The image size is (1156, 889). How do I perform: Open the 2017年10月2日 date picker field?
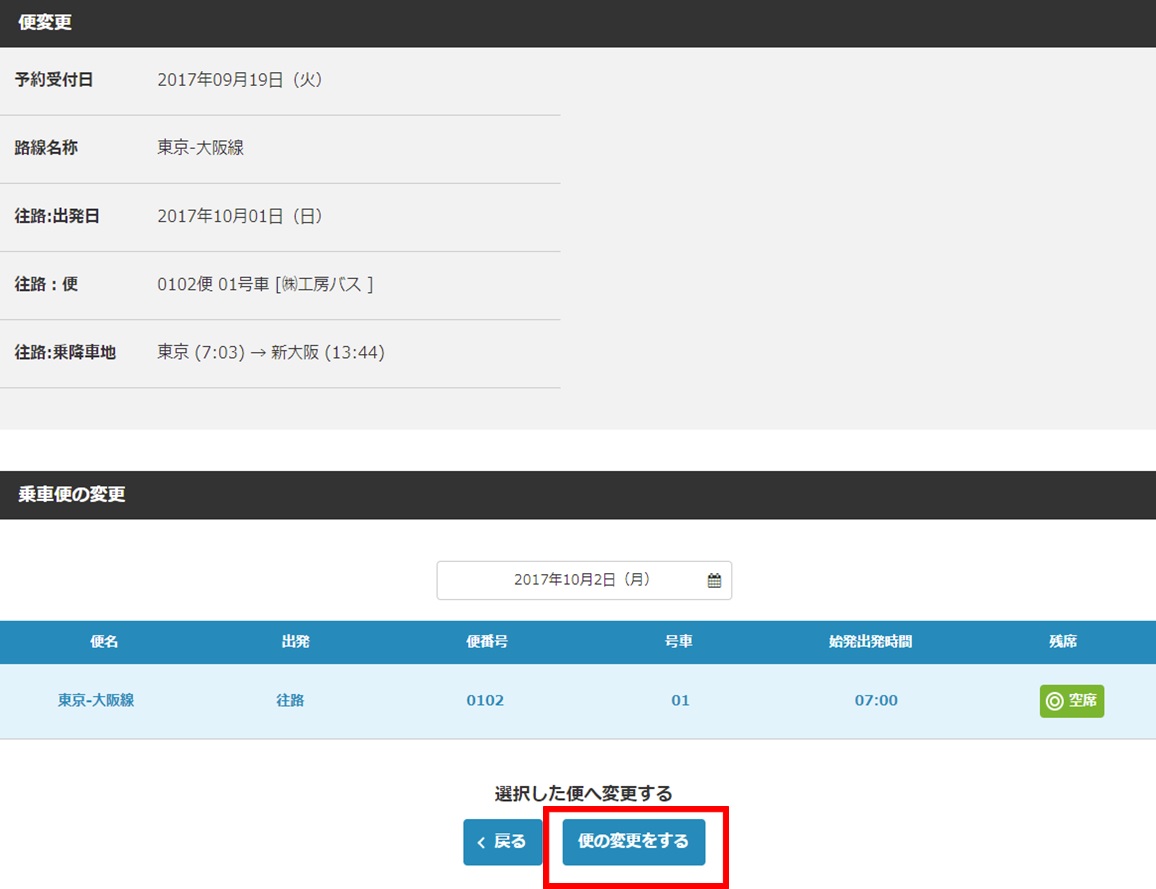pyautogui.click(x=583, y=580)
